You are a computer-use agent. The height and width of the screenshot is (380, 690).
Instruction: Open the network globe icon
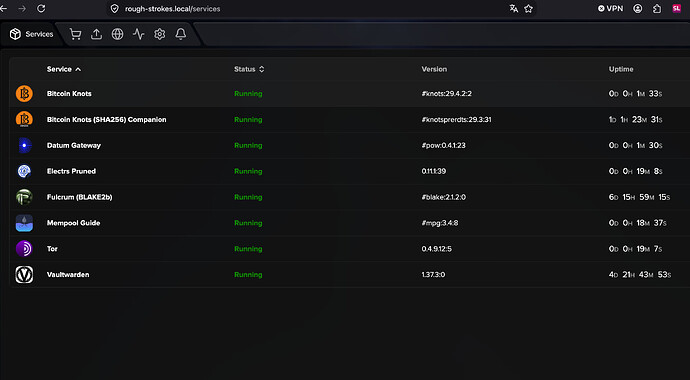click(117, 34)
